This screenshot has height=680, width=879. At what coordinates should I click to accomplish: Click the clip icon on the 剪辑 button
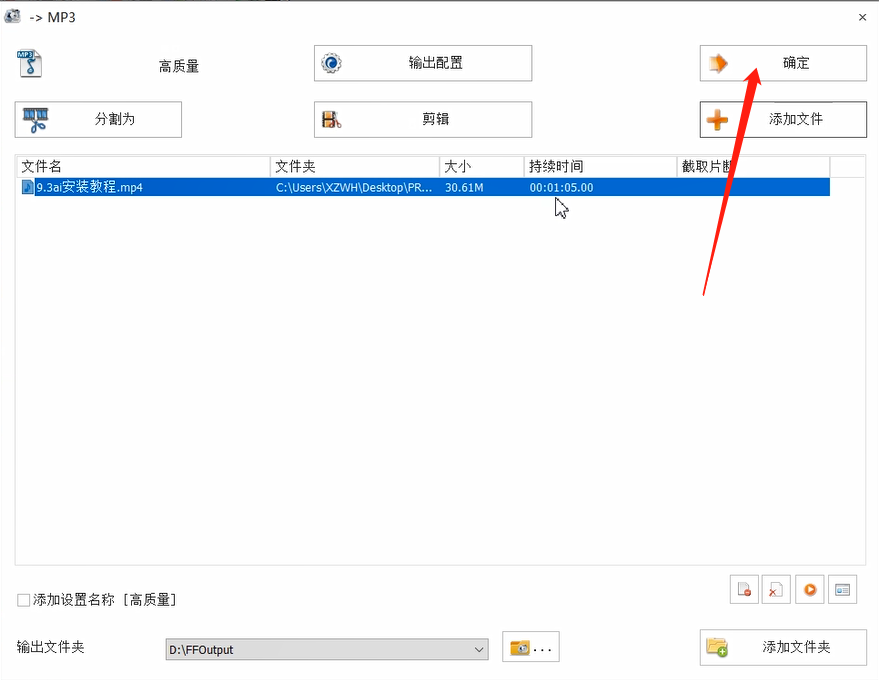[x=331, y=119]
